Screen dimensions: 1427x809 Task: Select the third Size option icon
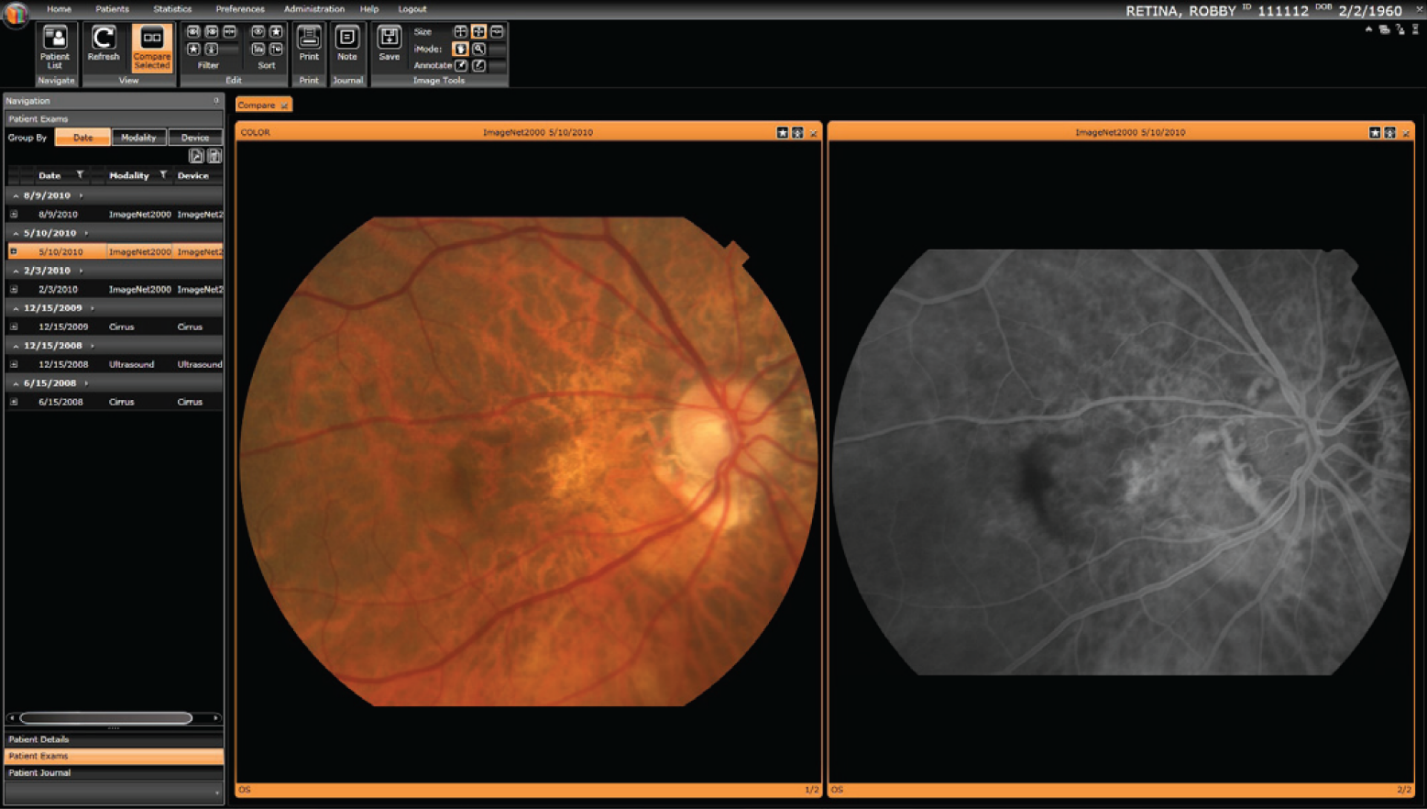pos(497,32)
